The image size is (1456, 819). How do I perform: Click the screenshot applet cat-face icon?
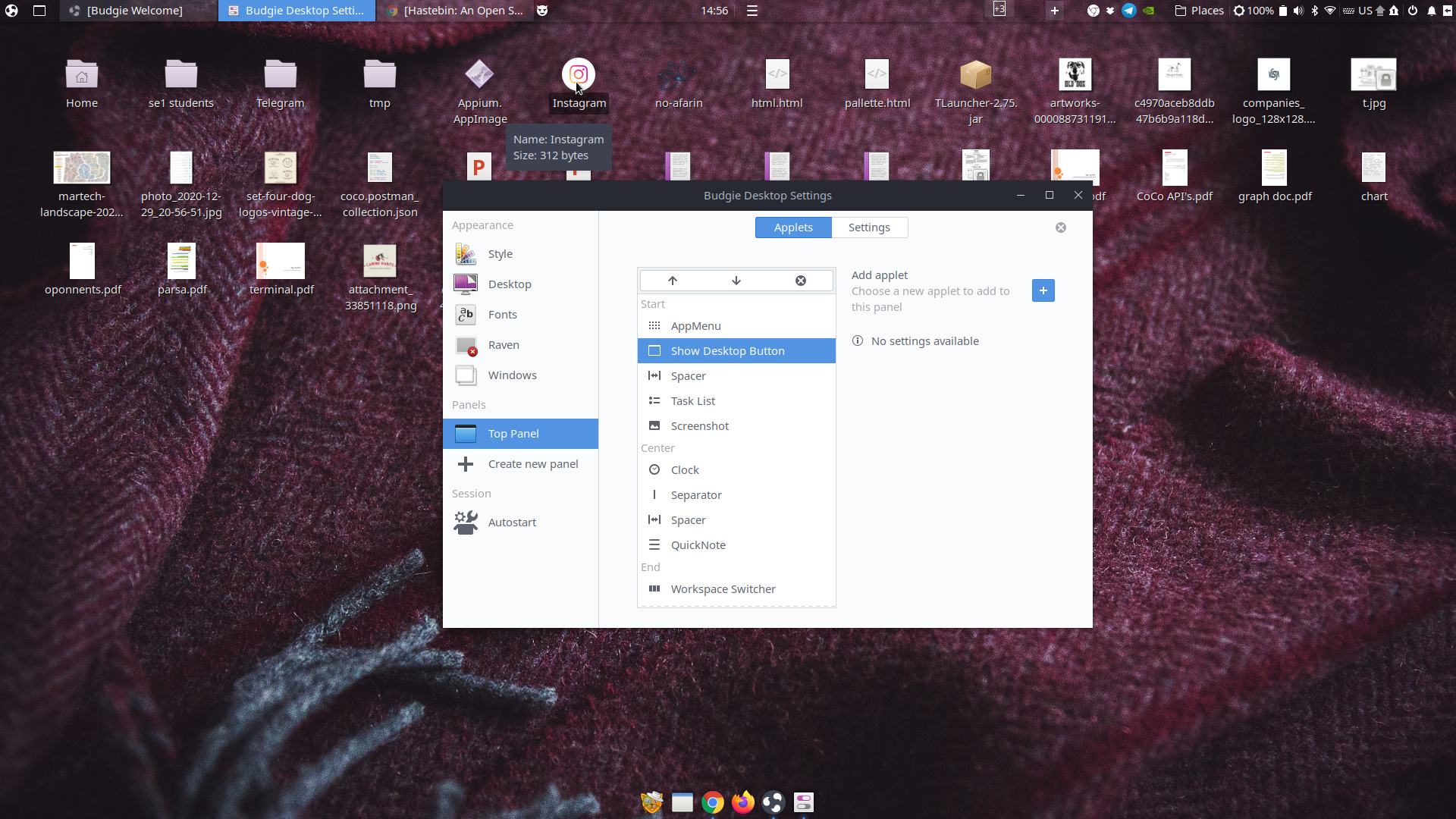[x=542, y=11]
